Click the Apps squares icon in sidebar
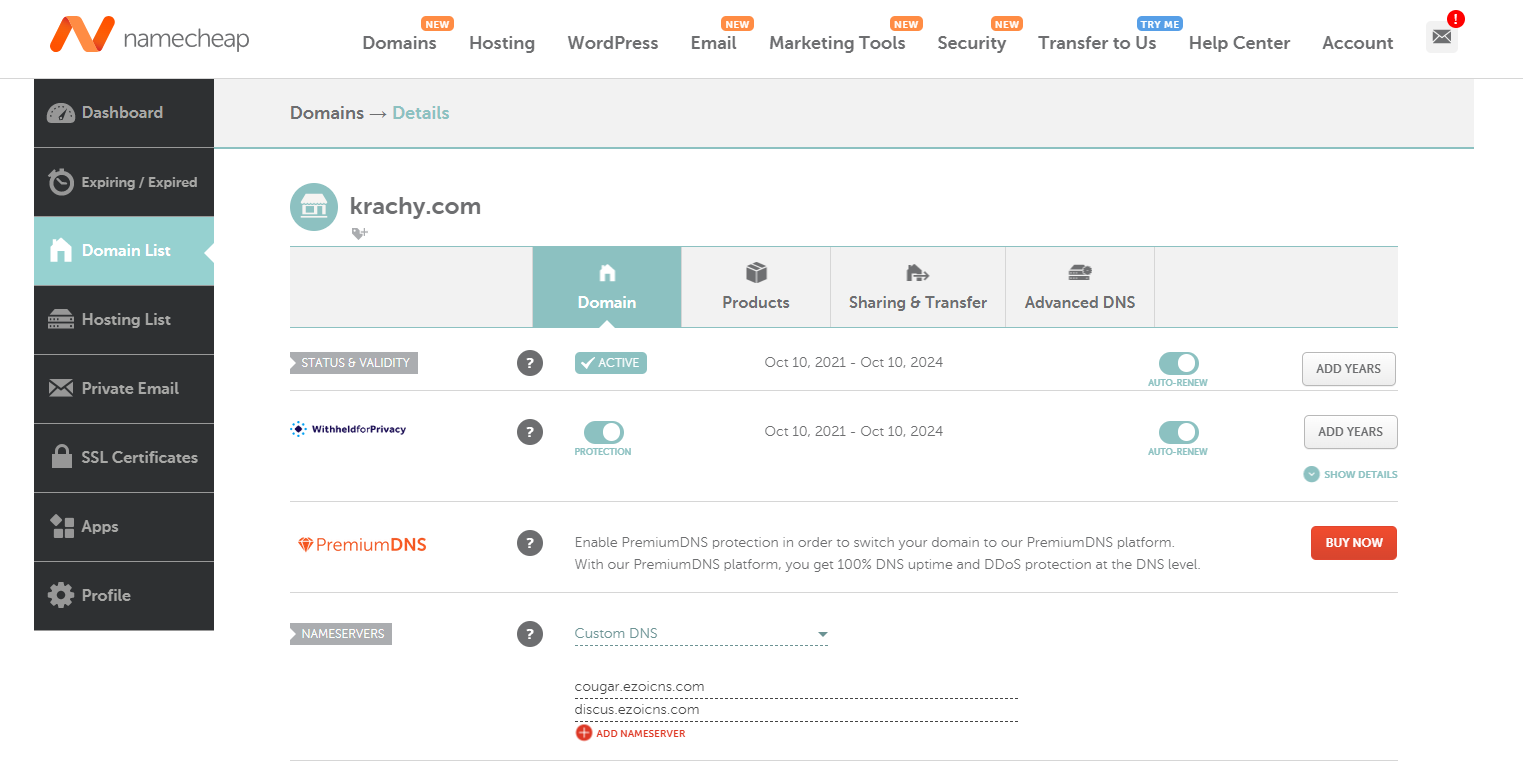The height and width of the screenshot is (771, 1523). 62,526
